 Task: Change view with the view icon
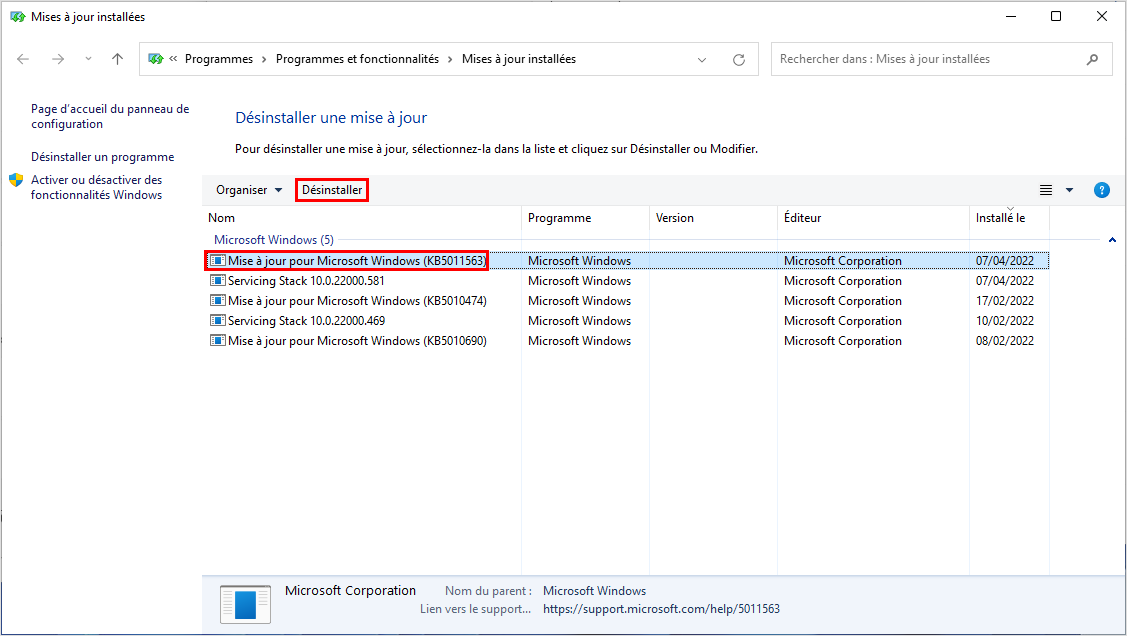[x=1046, y=190]
